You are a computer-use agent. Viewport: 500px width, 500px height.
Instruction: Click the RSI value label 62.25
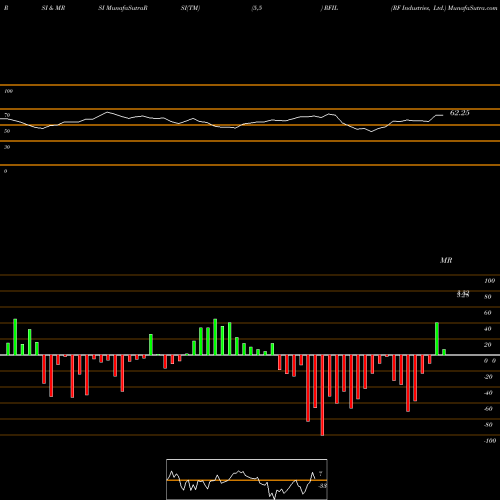[460, 113]
